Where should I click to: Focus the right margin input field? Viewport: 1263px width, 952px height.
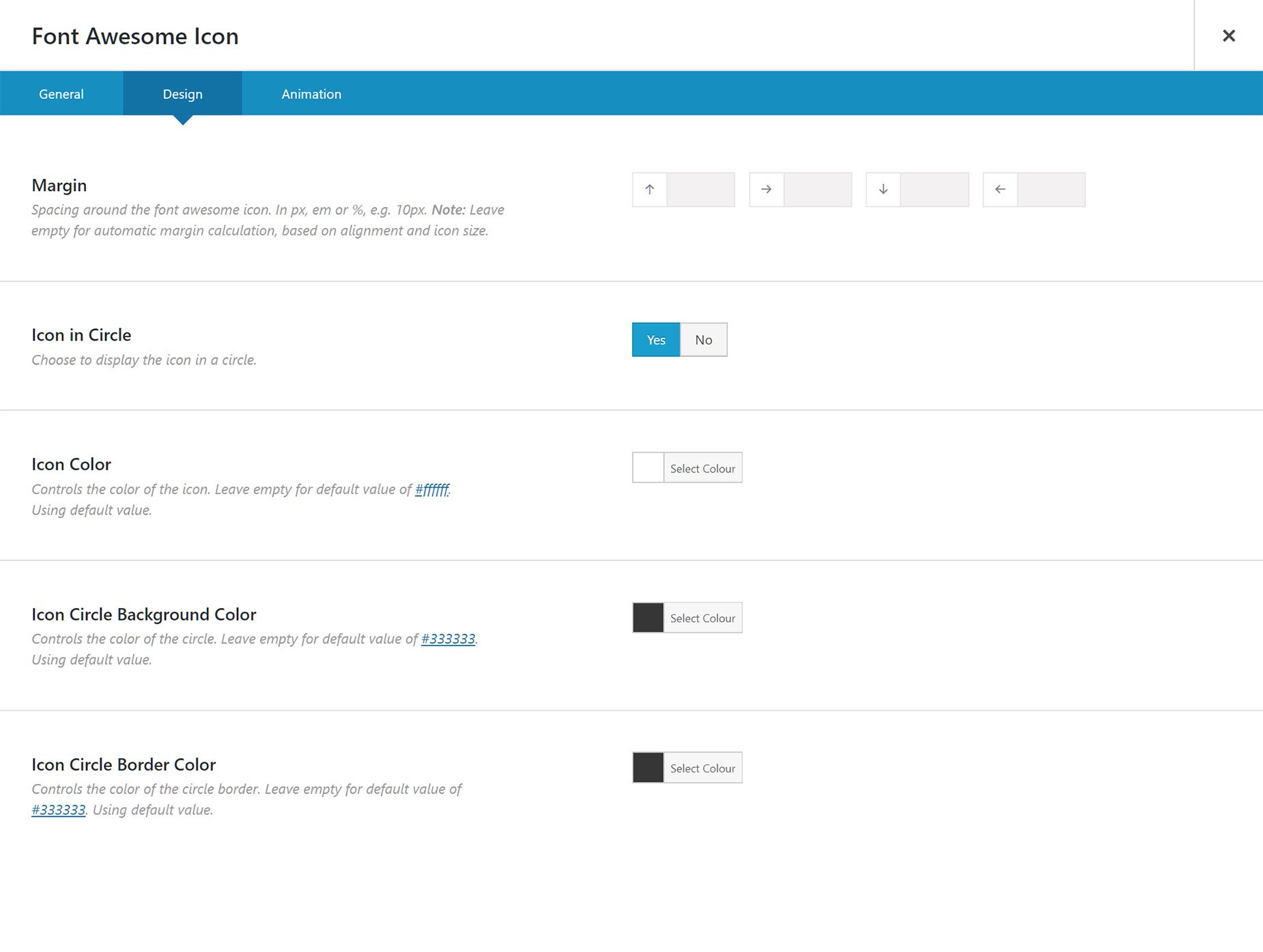(x=818, y=189)
